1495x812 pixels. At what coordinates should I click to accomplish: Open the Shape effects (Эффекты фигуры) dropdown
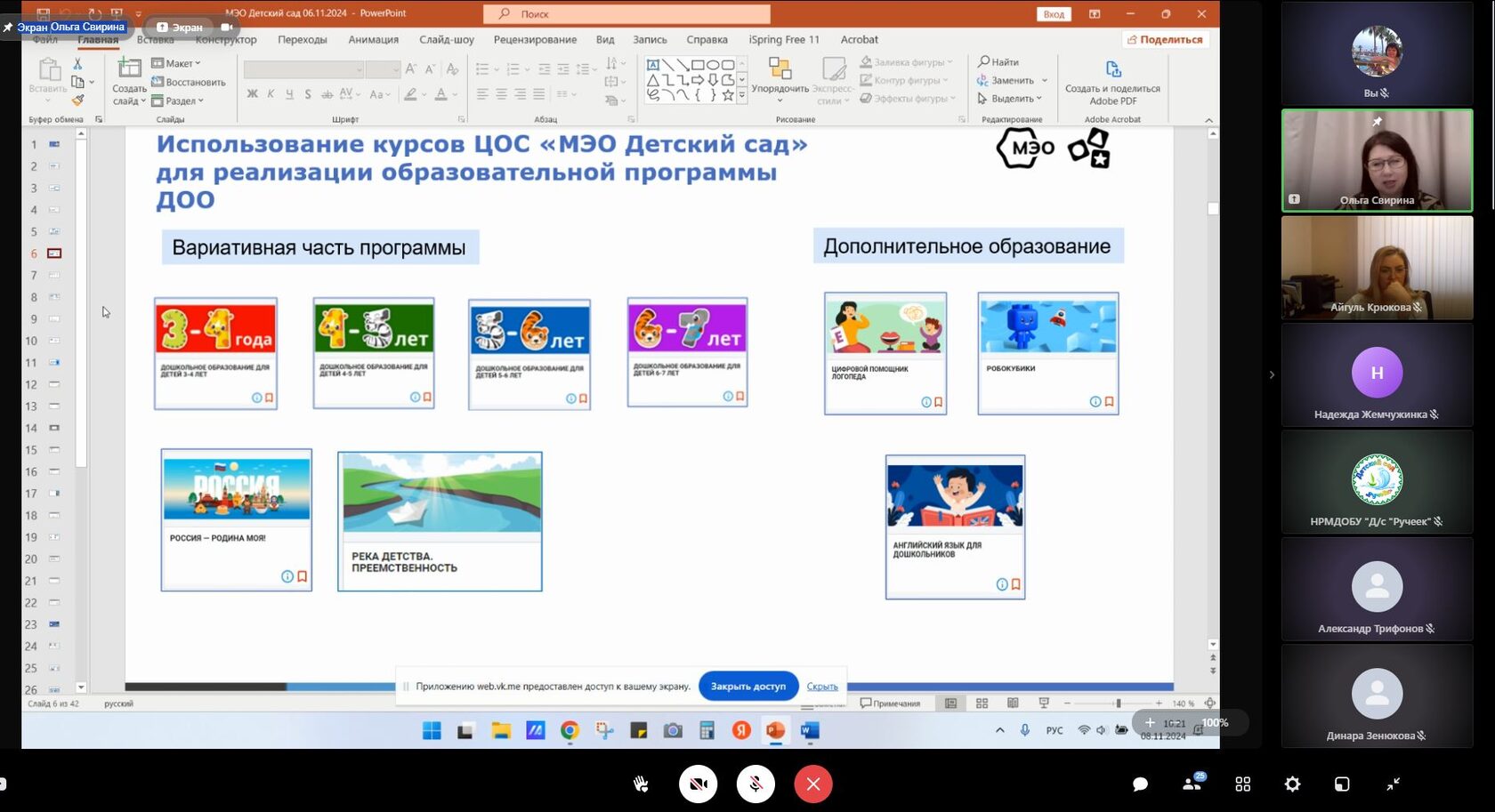pyautogui.click(x=908, y=99)
